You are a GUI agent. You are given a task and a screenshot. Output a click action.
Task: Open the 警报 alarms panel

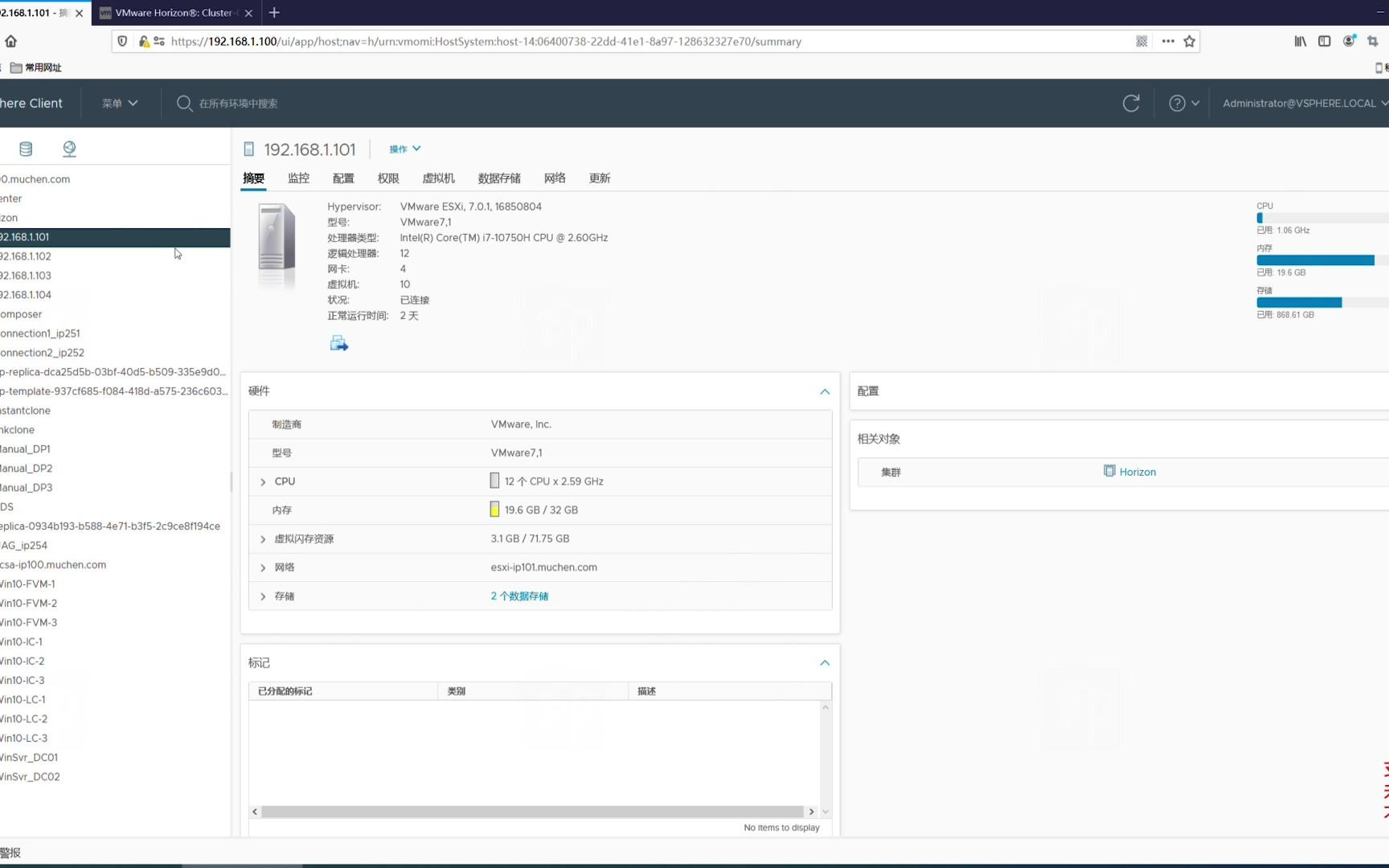click(x=10, y=853)
